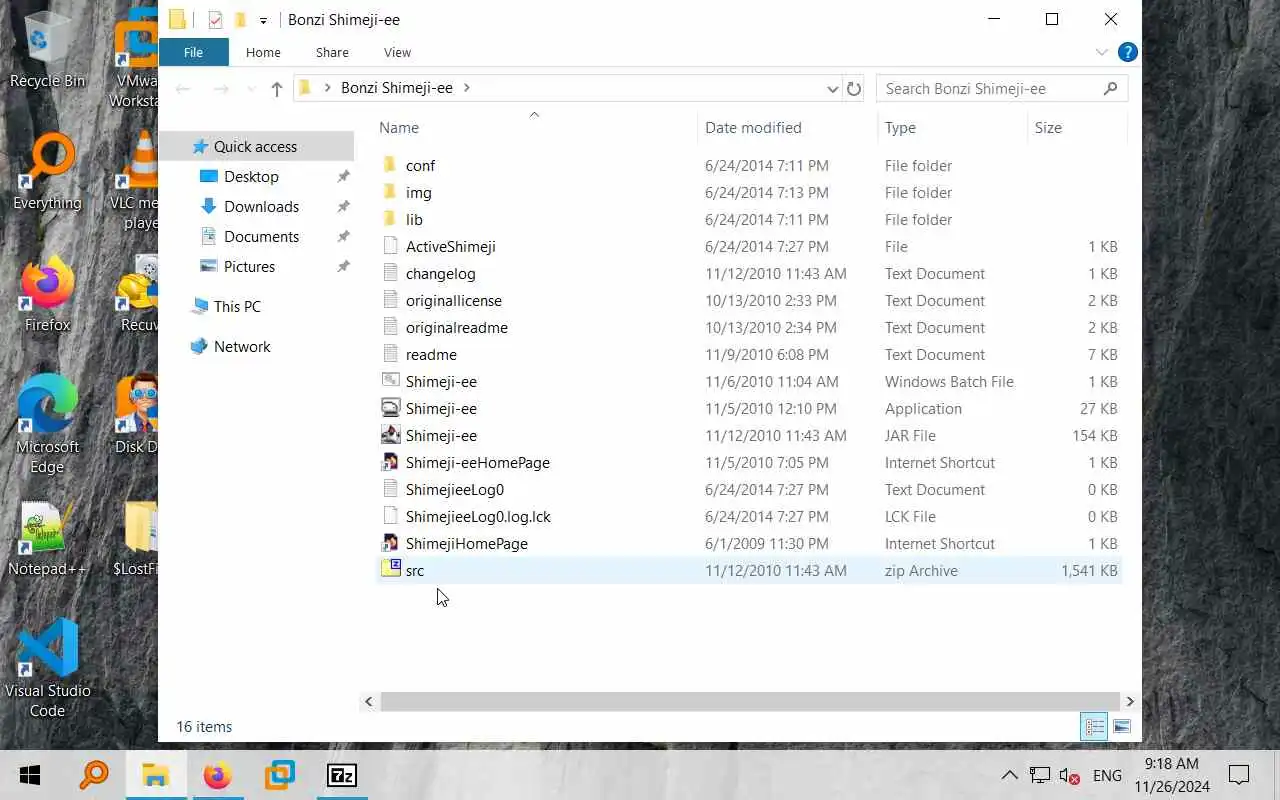Click the muted volume tray icon
The width and height of the screenshot is (1280, 800).
pyautogui.click(x=1069, y=775)
